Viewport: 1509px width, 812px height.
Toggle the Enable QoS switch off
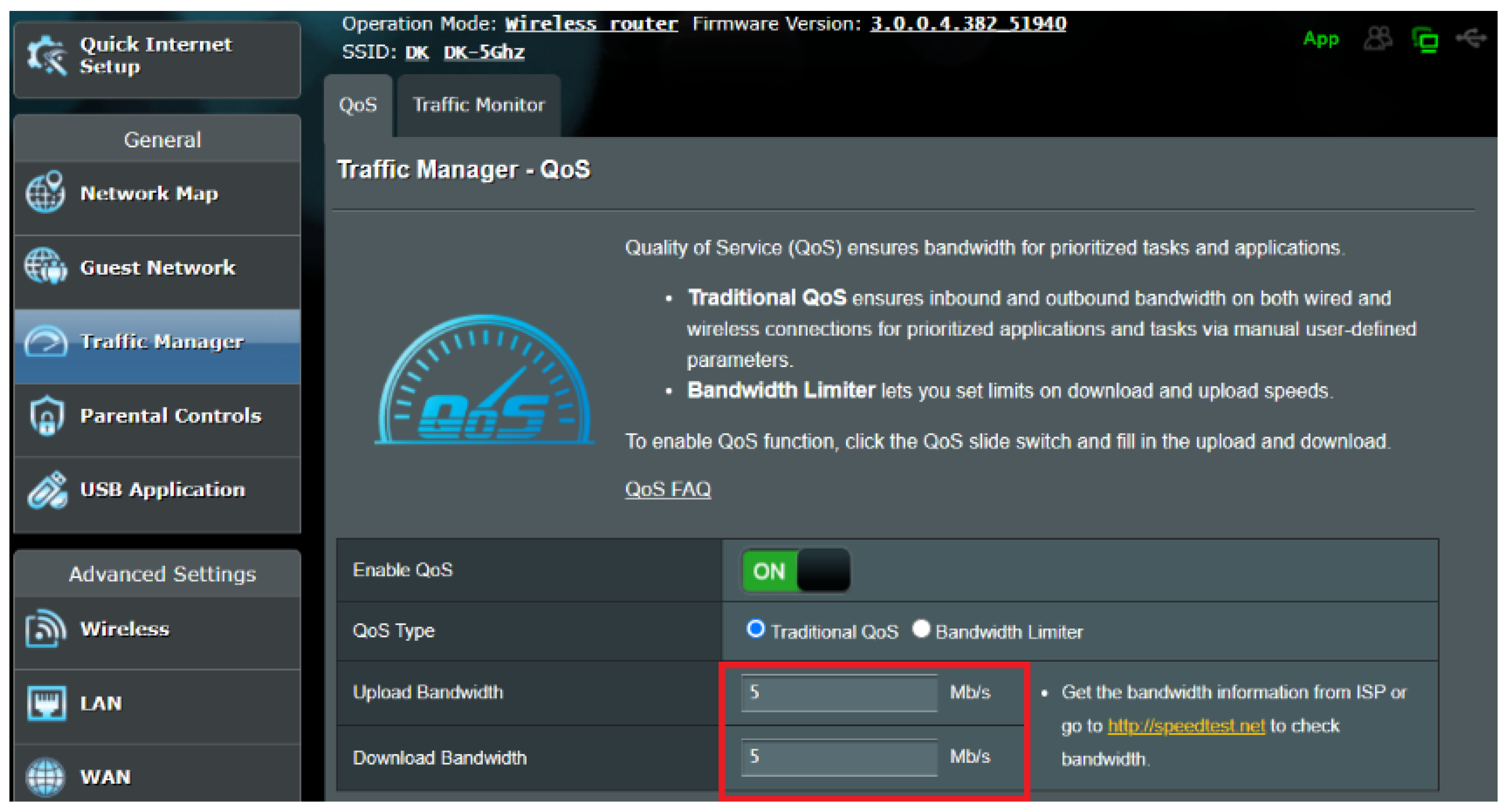(795, 570)
